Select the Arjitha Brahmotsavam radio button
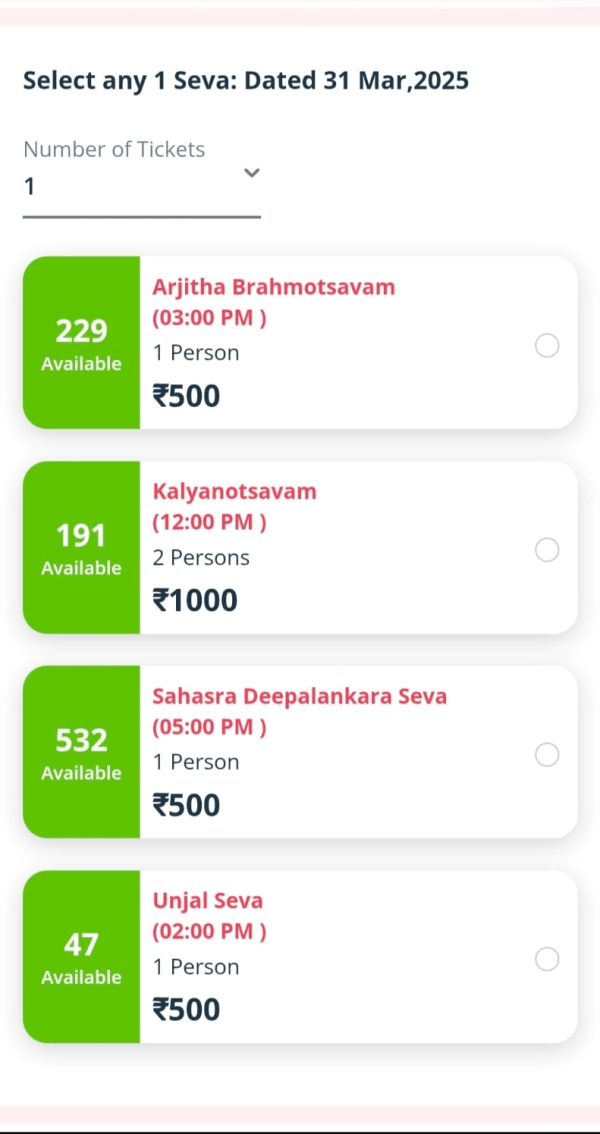600x1134 pixels. (547, 346)
